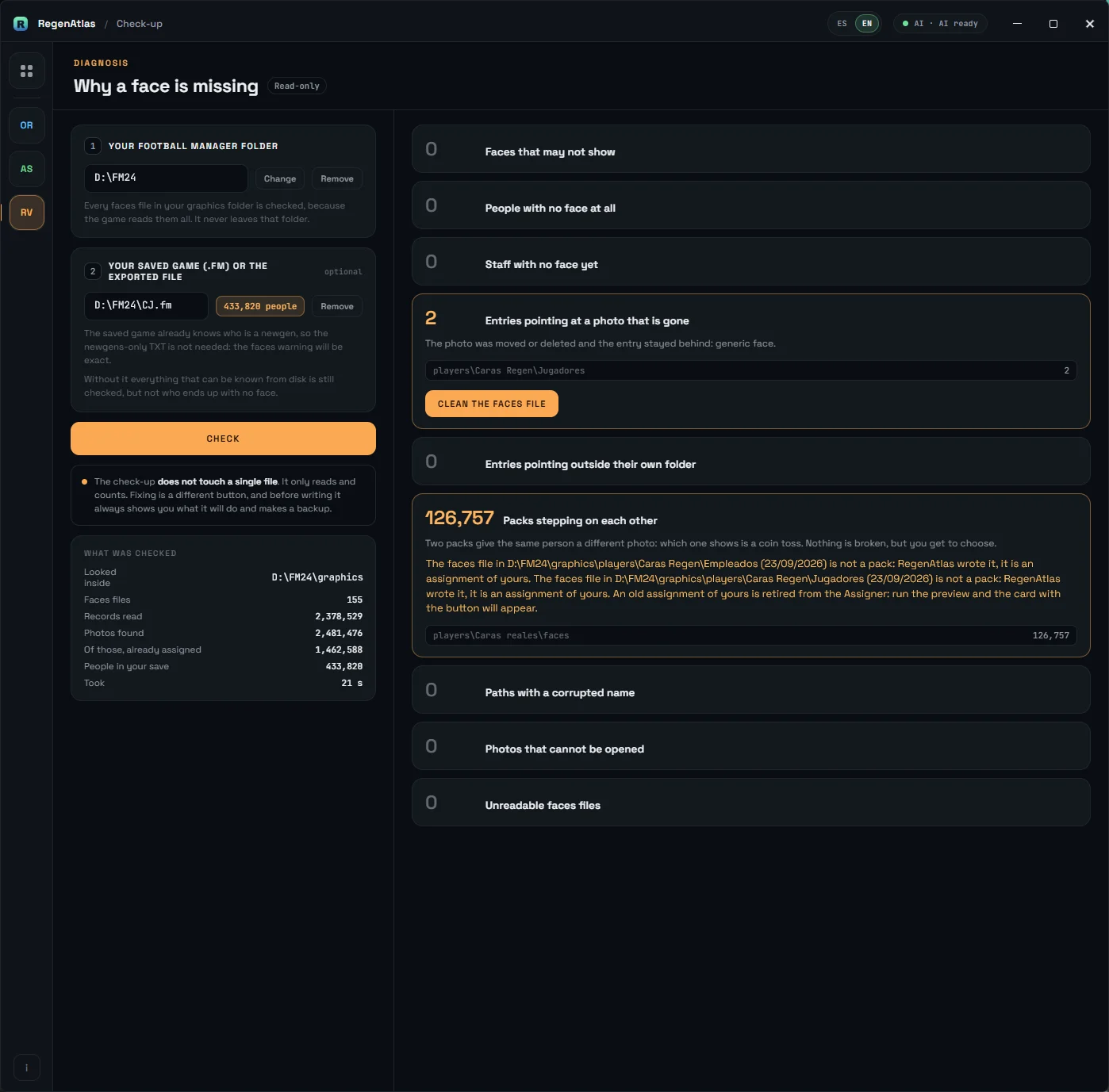Click the optional label
The height and width of the screenshot is (1092, 1109).
(343, 271)
